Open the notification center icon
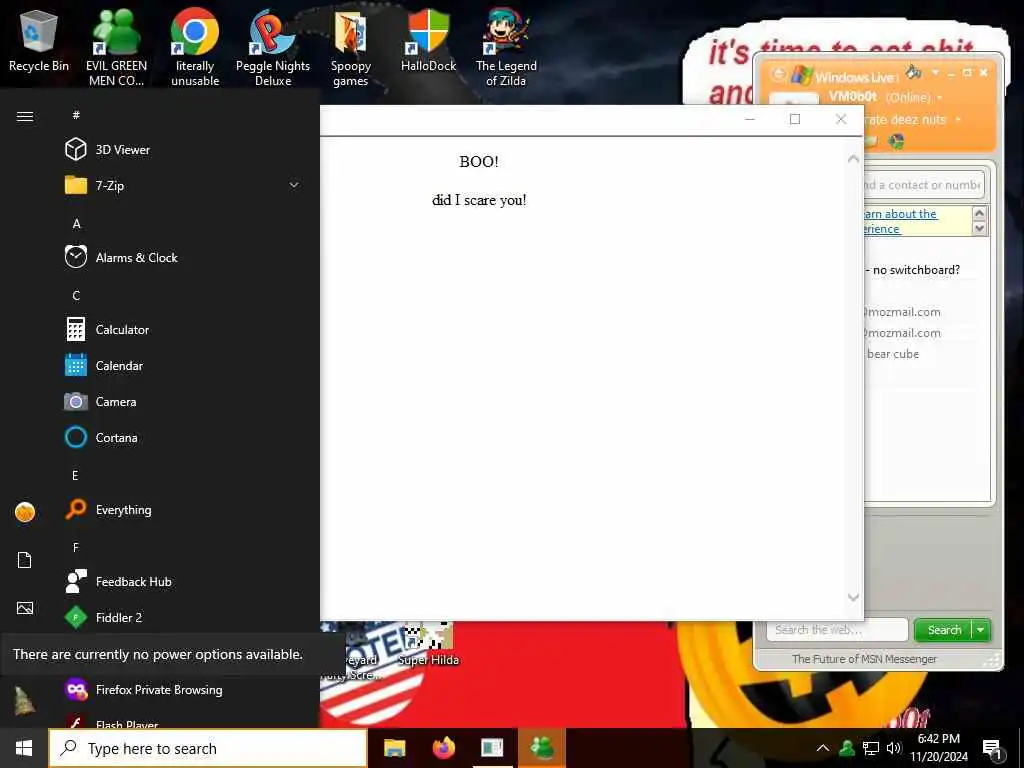Viewport: 1024px width, 768px height. [x=993, y=750]
